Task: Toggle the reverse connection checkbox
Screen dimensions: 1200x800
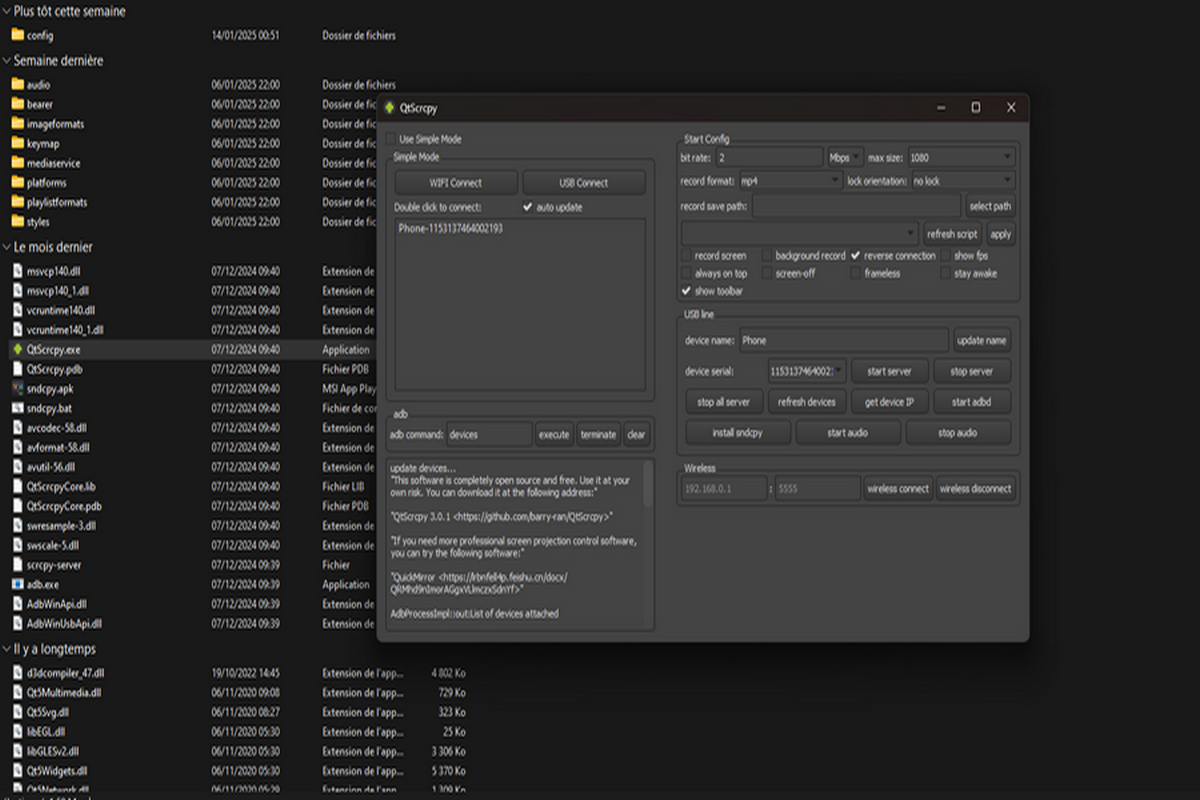Action: 856,256
